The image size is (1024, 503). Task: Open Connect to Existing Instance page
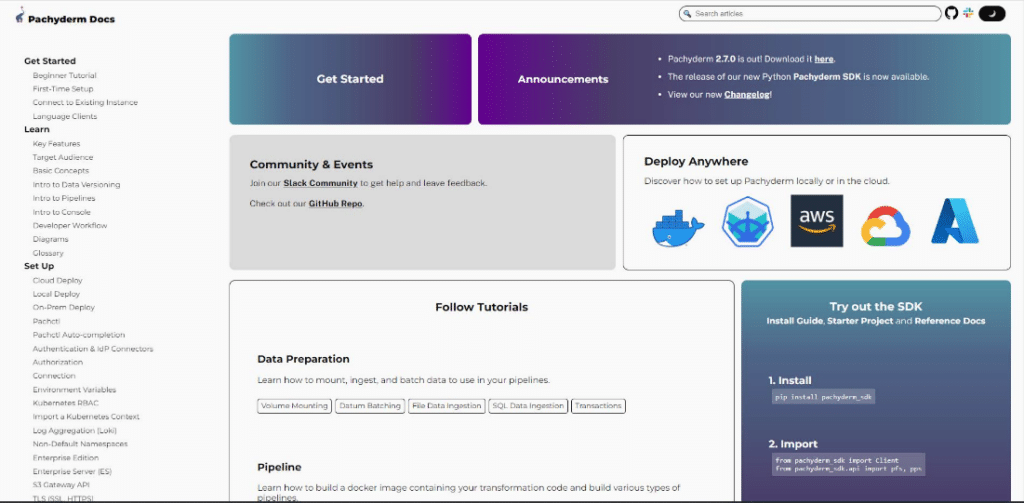click(x=85, y=103)
